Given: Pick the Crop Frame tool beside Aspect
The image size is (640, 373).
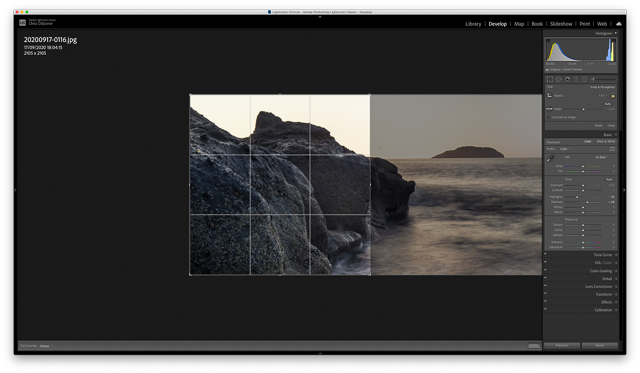Looking at the screenshot, I should [x=549, y=95].
